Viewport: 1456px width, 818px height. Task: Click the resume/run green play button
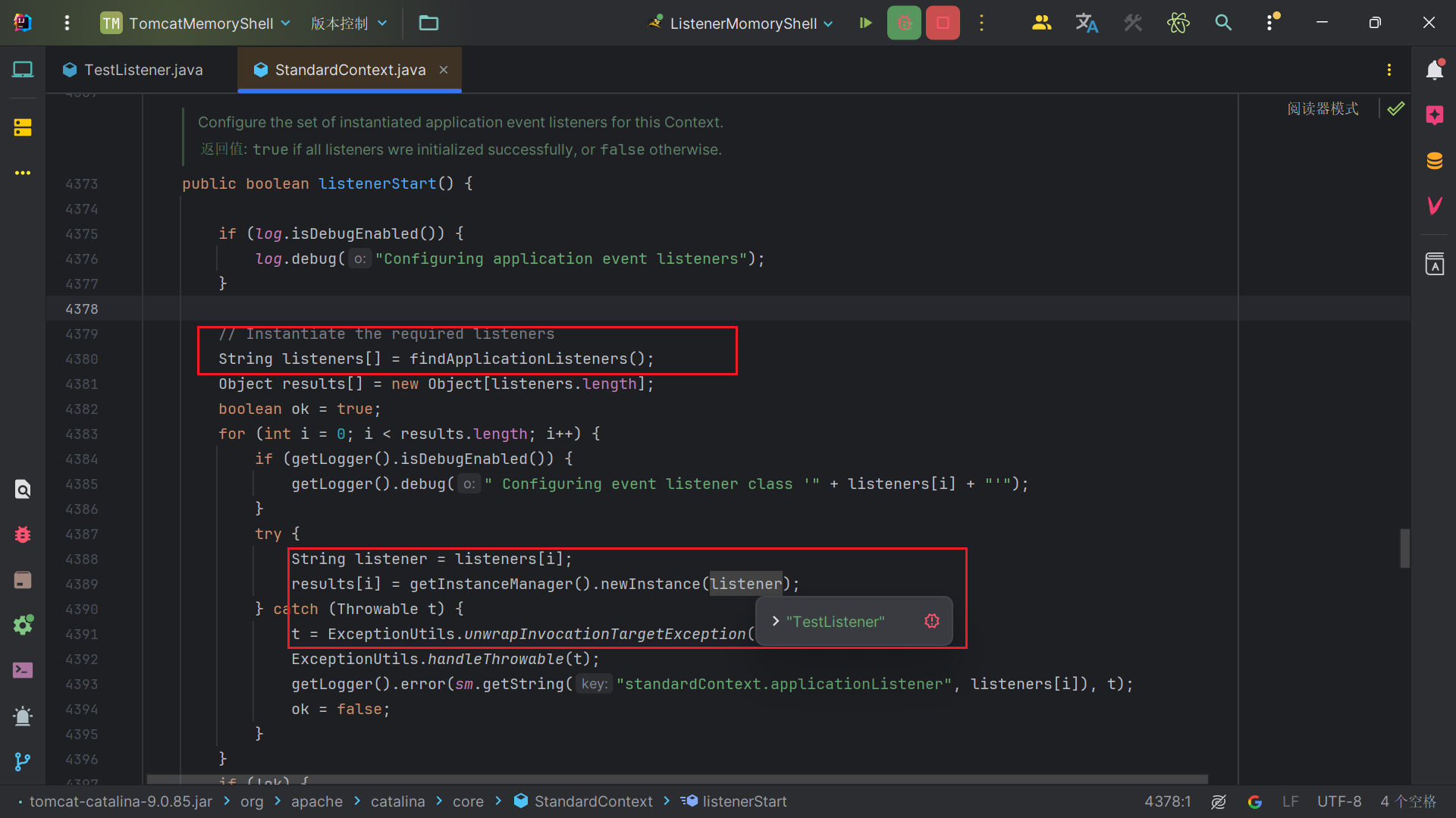tap(865, 23)
